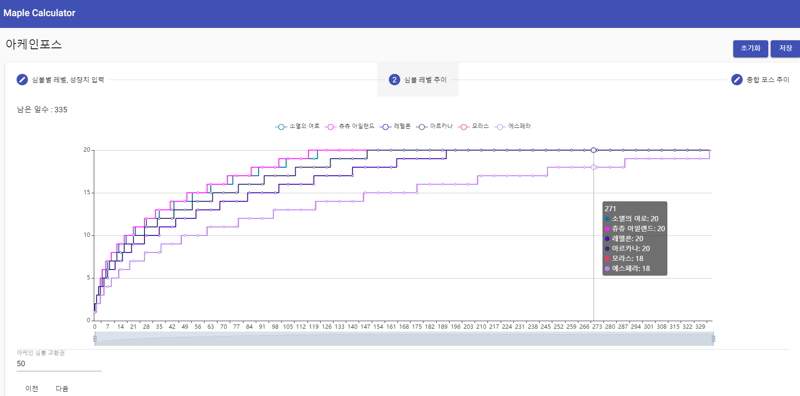The image size is (800, 396).
Task: Open step 1 심볼별 레벨, 성장치 입력
Action: [61, 80]
